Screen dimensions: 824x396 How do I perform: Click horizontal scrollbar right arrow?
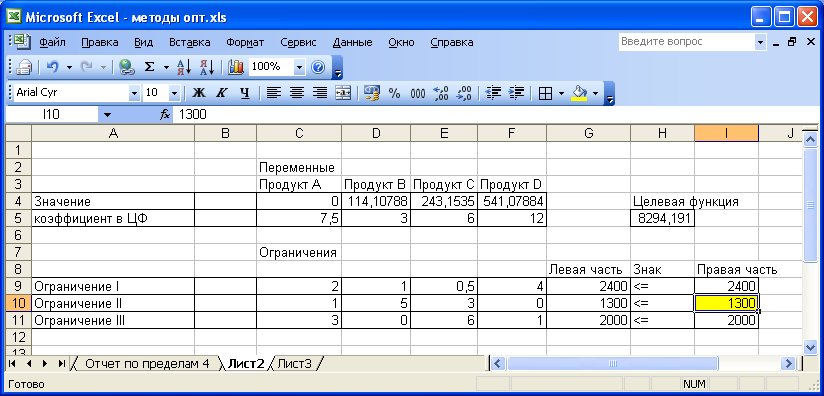[x=788, y=363]
